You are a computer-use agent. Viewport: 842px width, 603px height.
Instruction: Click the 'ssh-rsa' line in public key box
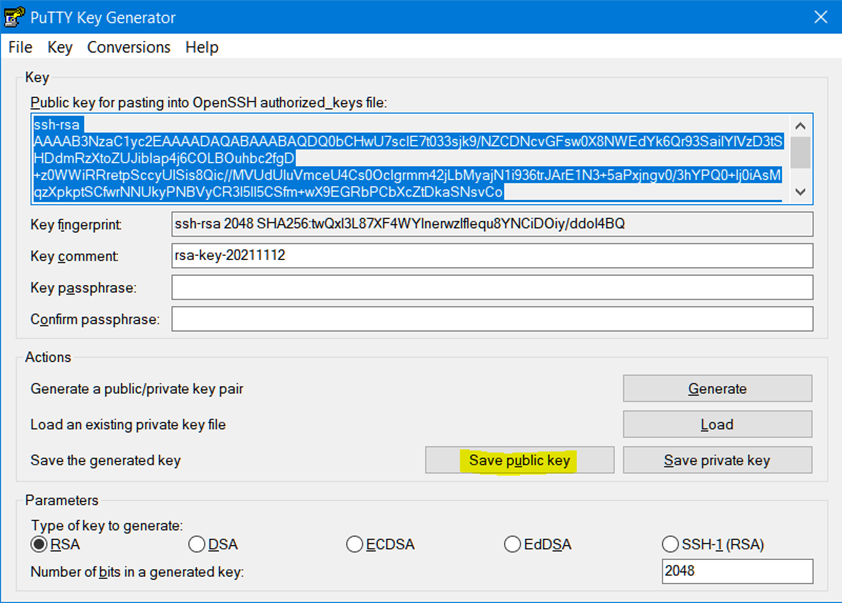[x=57, y=125]
